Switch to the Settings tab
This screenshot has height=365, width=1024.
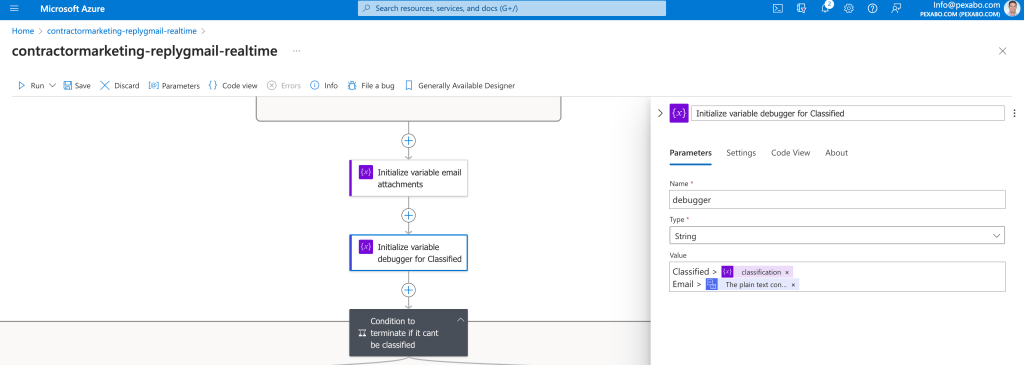click(741, 153)
